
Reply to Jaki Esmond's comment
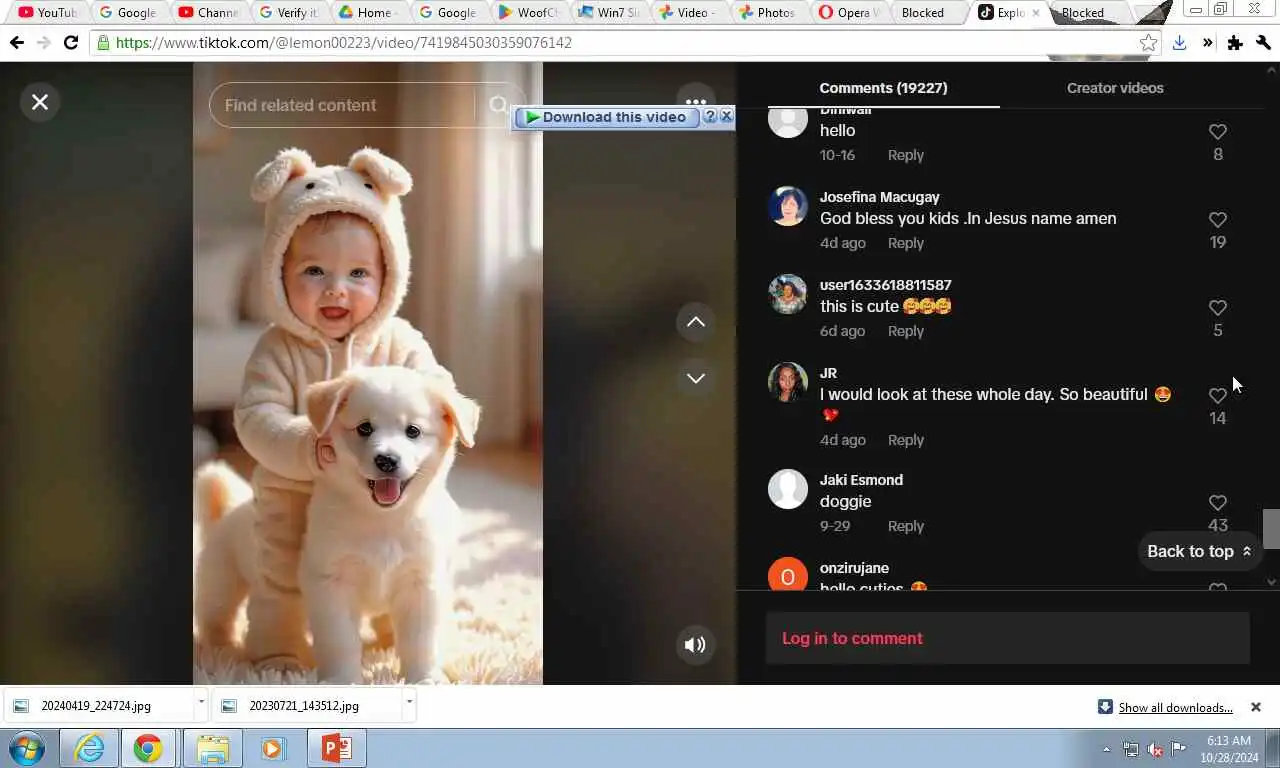[x=906, y=526]
